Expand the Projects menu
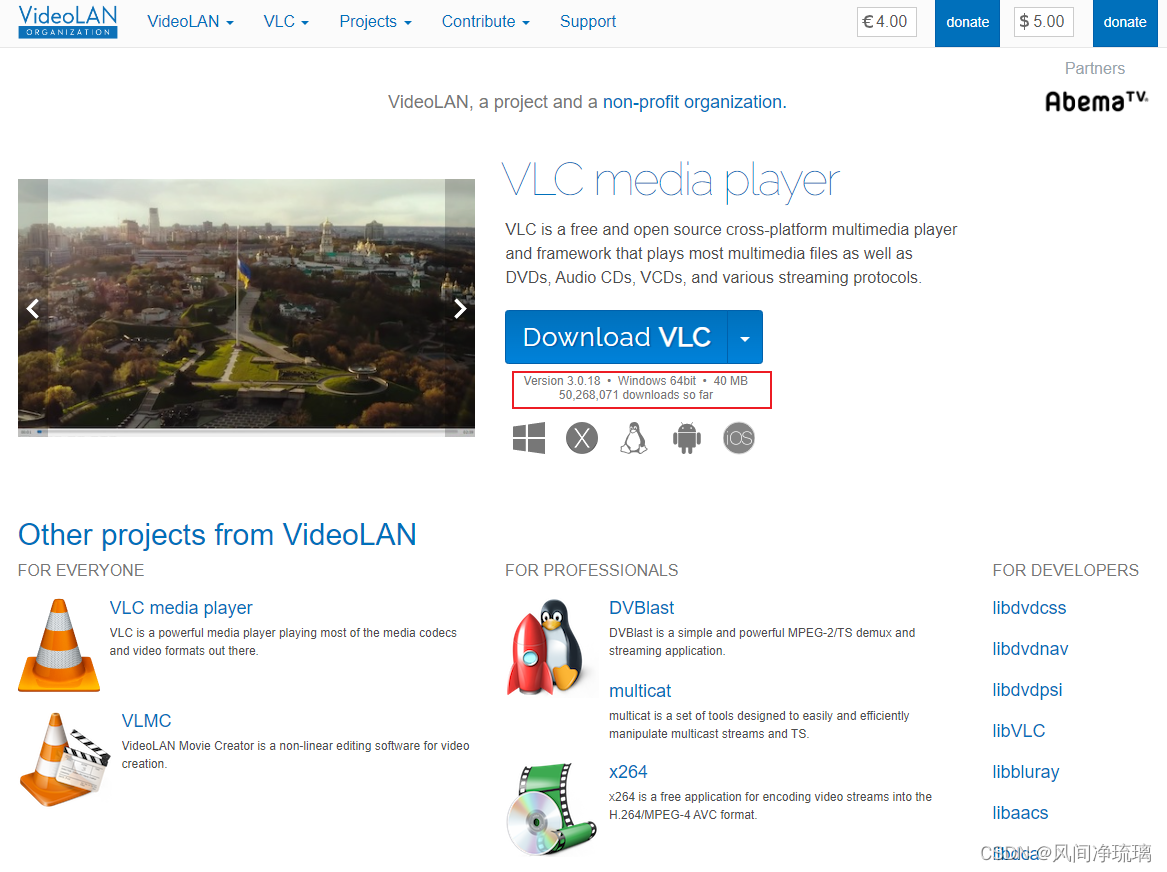 tap(375, 22)
